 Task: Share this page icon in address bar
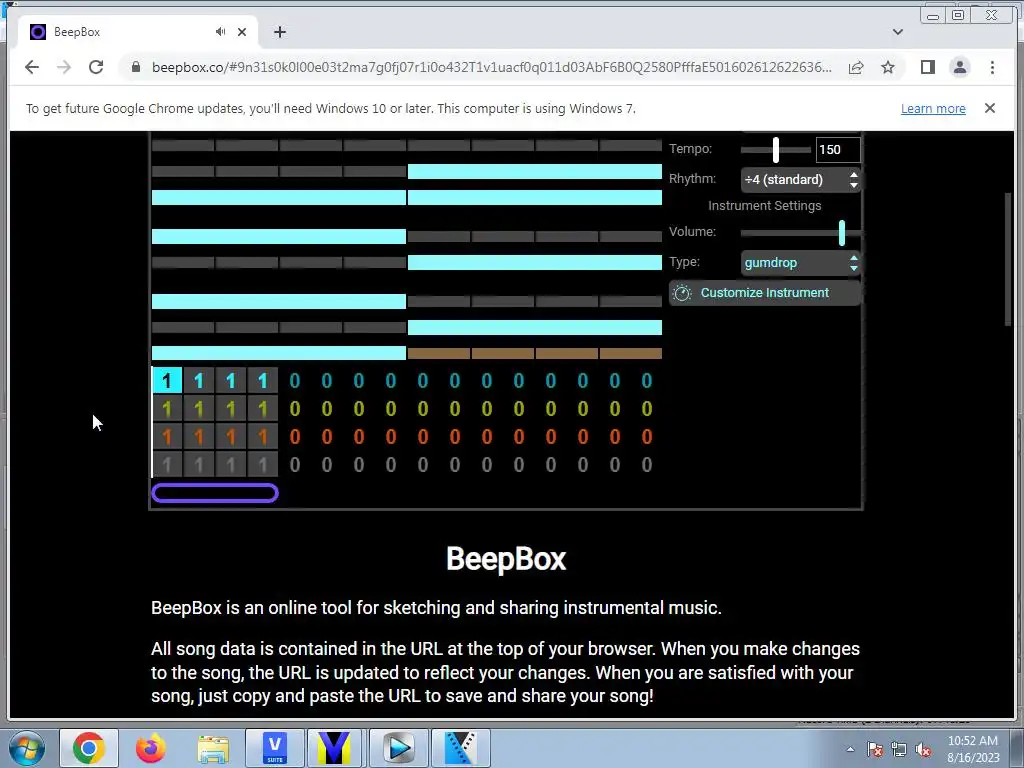coord(856,67)
